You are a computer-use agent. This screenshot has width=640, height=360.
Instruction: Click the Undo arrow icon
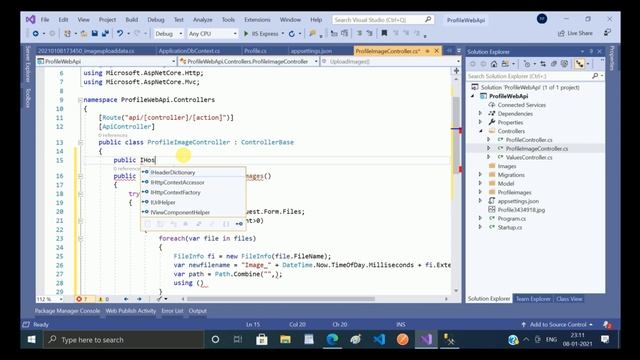tap(120, 33)
